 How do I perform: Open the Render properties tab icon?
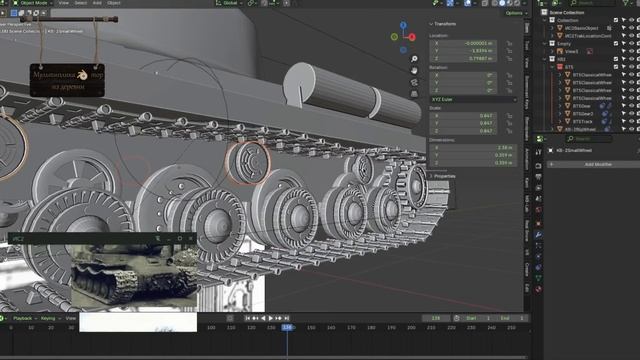(538, 166)
